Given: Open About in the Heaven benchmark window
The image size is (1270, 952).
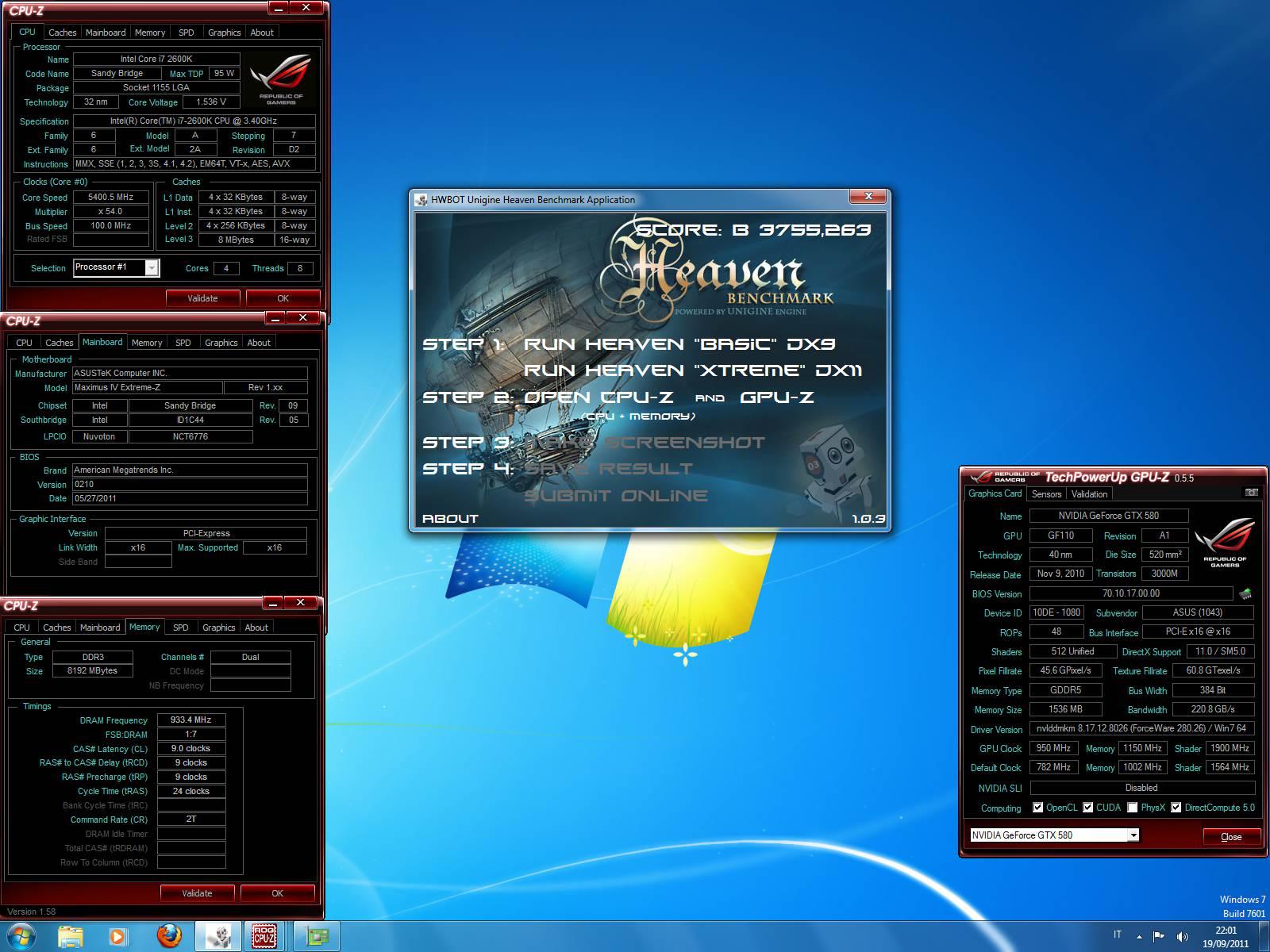Looking at the screenshot, I should point(450,519).
